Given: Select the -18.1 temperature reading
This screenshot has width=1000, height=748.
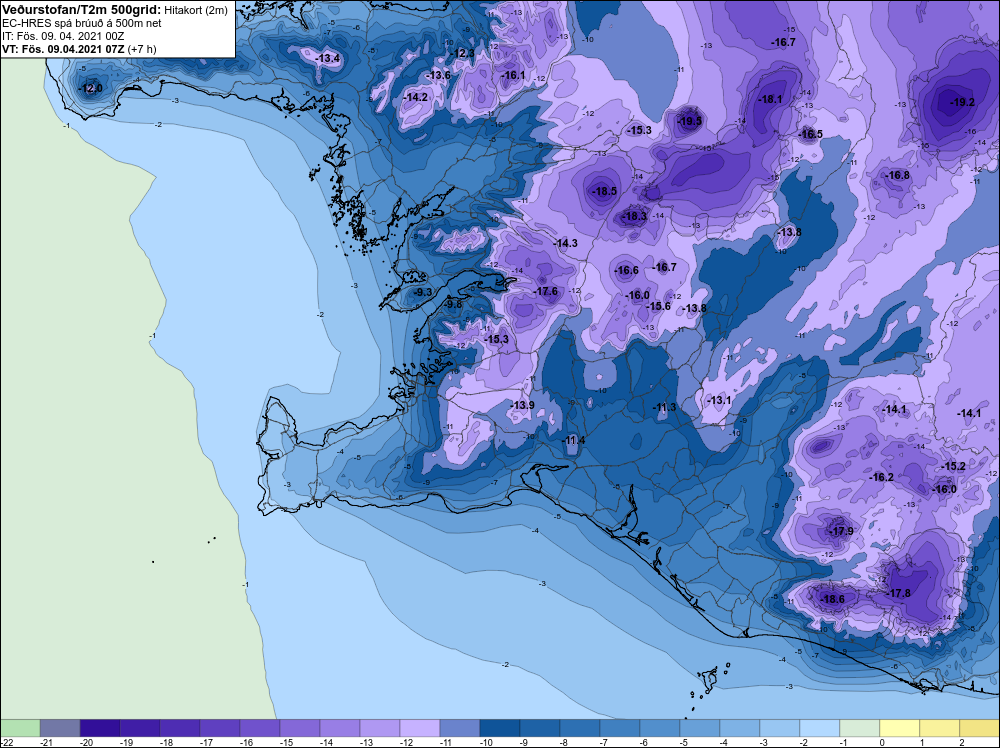Looking at the screenshot, I should (770, 99).
